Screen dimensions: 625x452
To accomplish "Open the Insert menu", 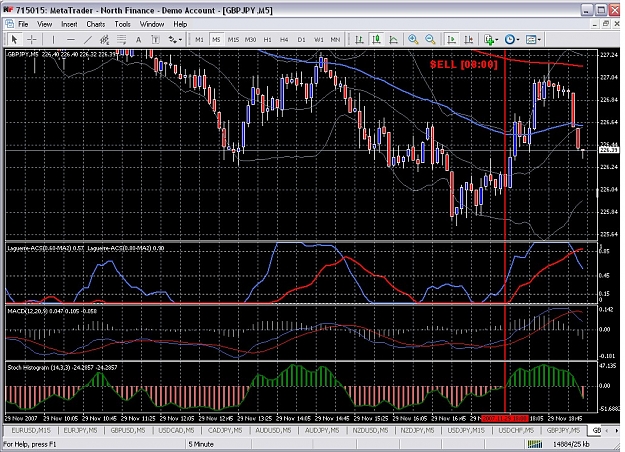I will (x=69, y=24).
